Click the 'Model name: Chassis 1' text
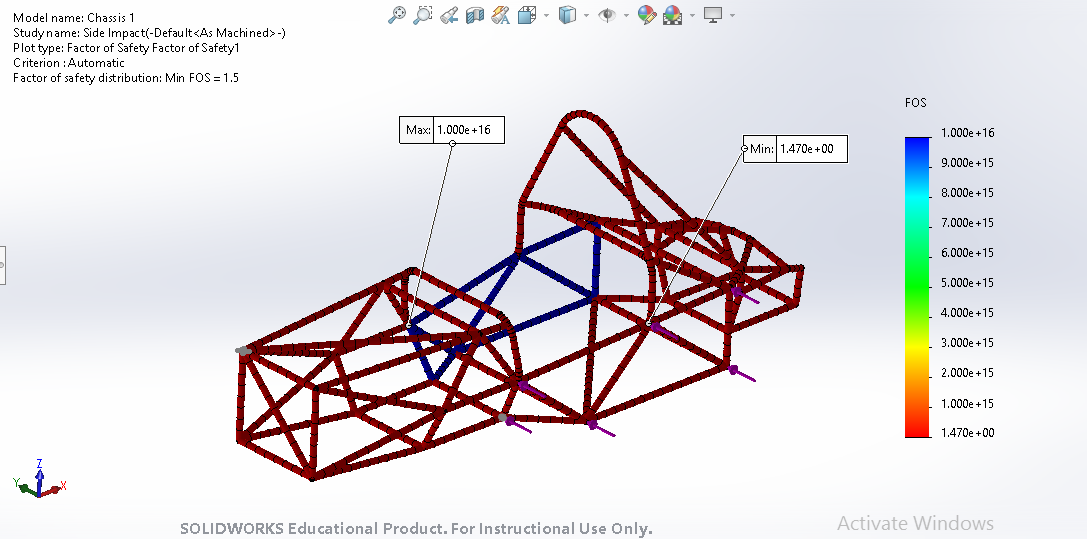Image resolution: width=1087 pixels, height=539 pixels. pyautogui.click(x=74, y=18)
